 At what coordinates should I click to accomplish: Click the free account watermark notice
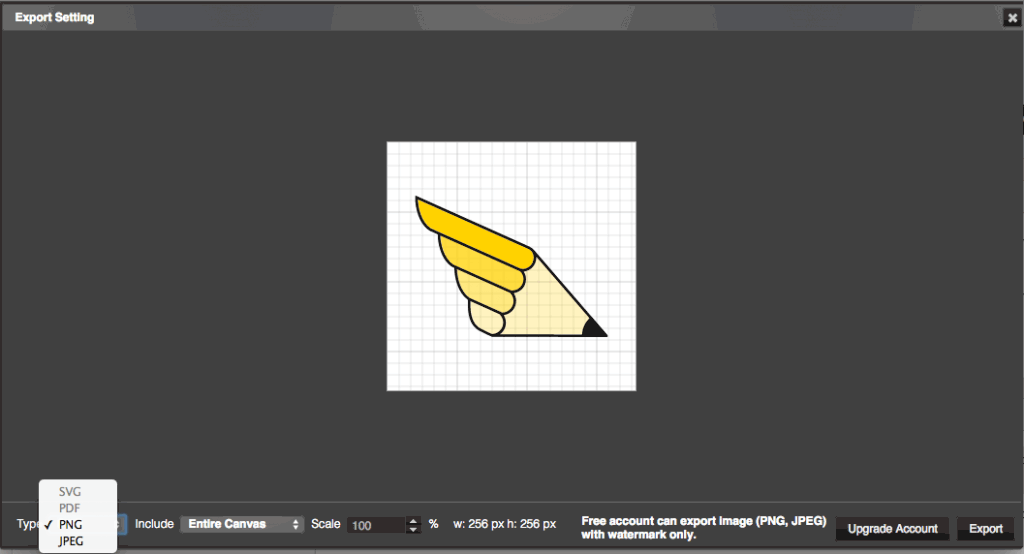[x=703, y=528]
